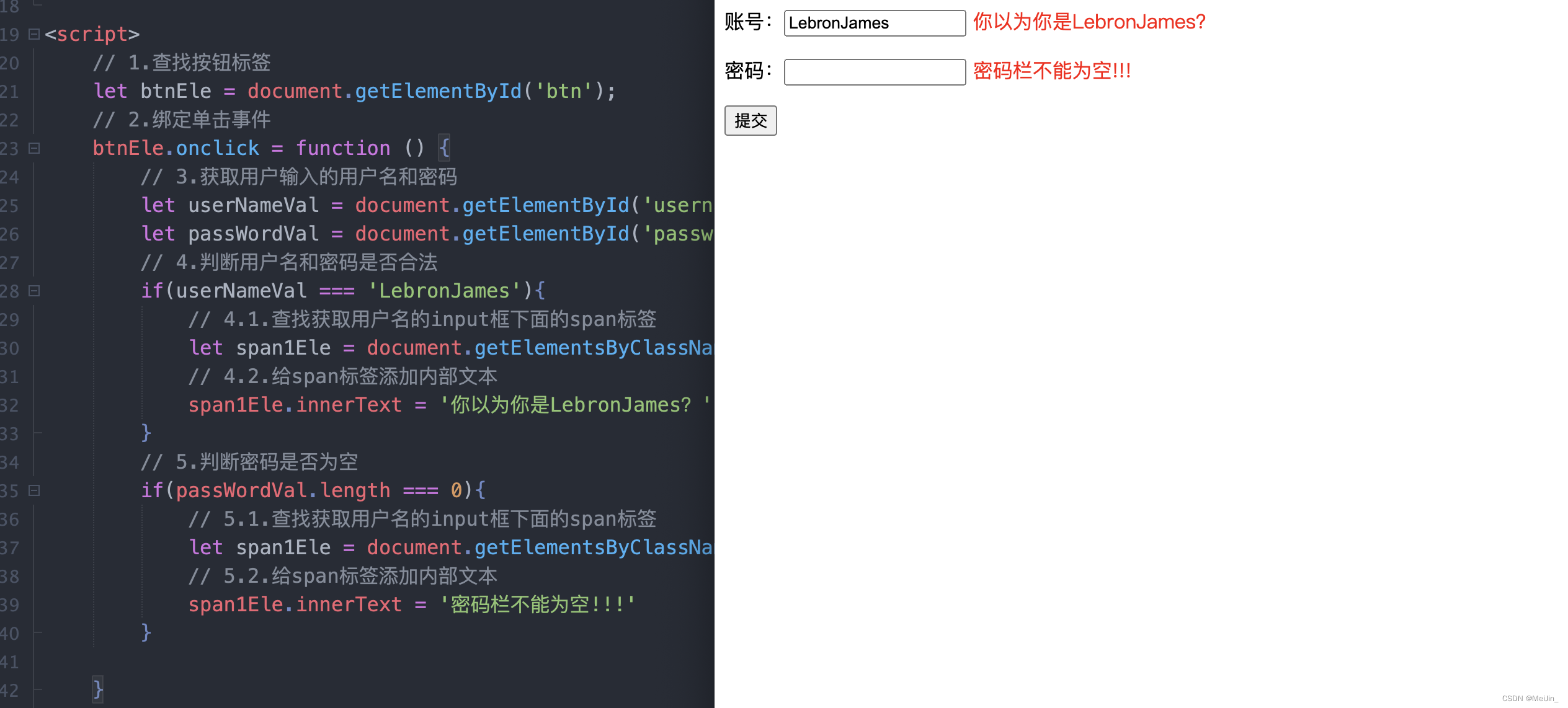Click the red text 密码栏不能为空!!!
This screenshot has width=1568, height=708.
point(1052,71)
